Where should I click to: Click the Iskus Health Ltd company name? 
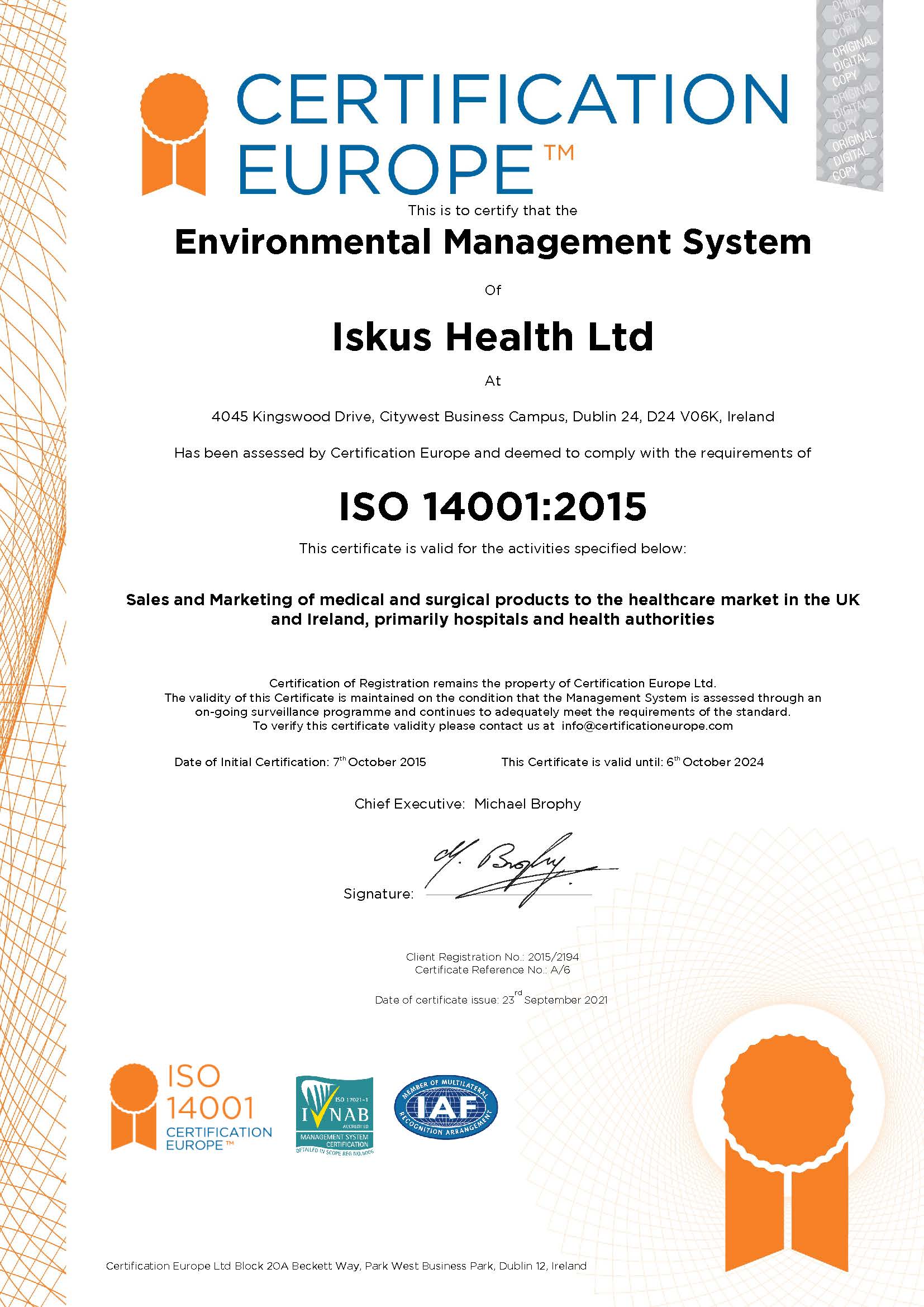[x=493, y=336]
